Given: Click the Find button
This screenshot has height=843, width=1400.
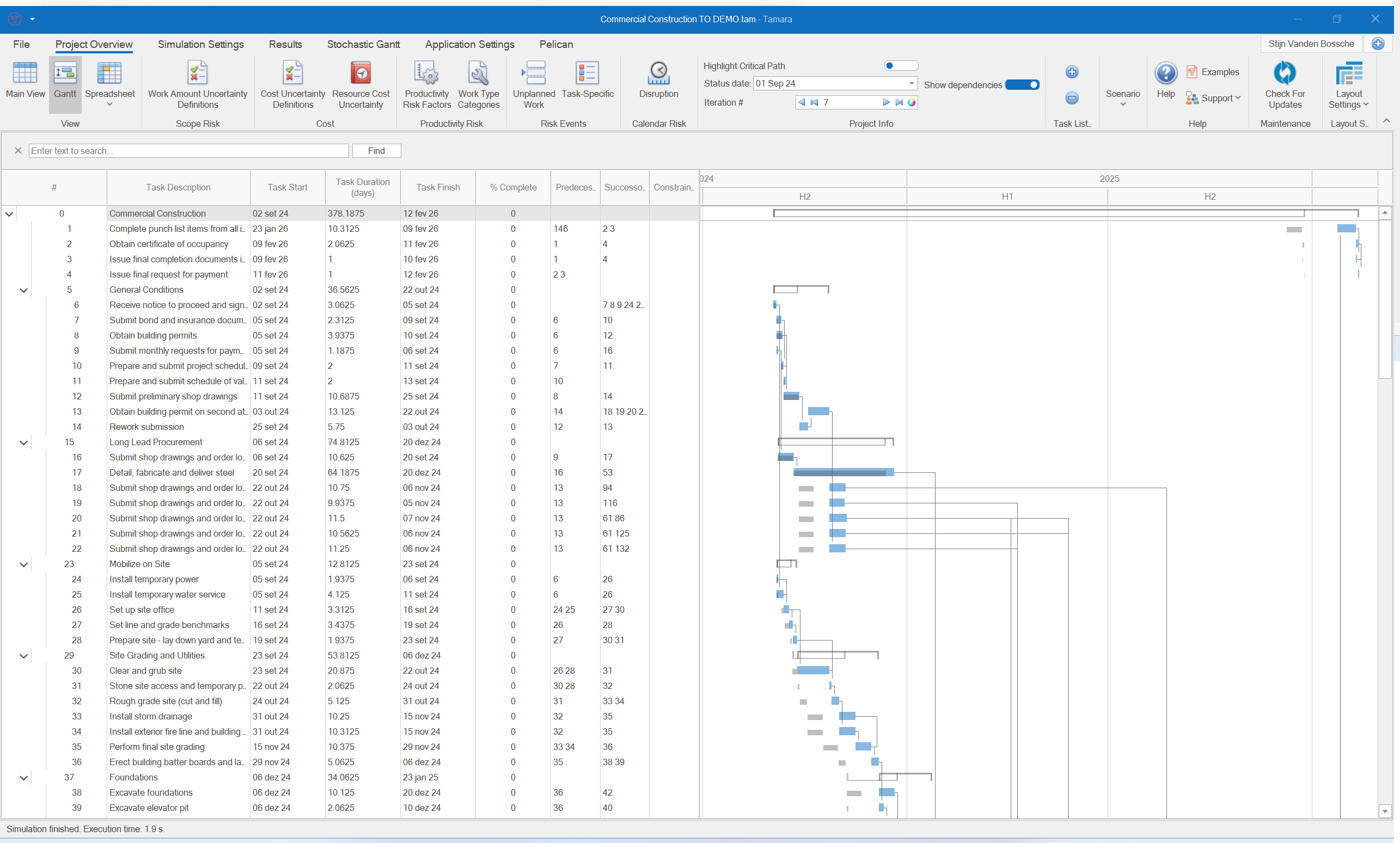Looking at the screenshot, I should pos(376,150).
